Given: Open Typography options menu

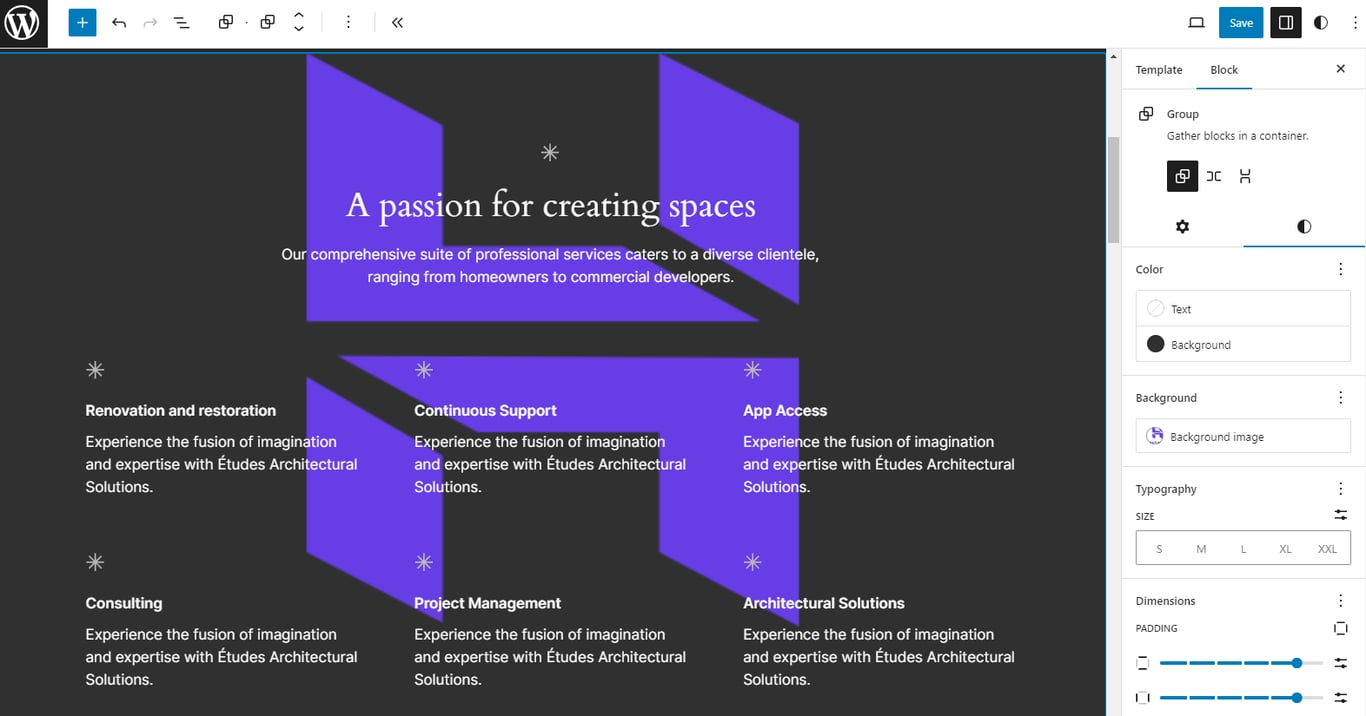Looking at the screenshot, I should (x=1341, y=488).
